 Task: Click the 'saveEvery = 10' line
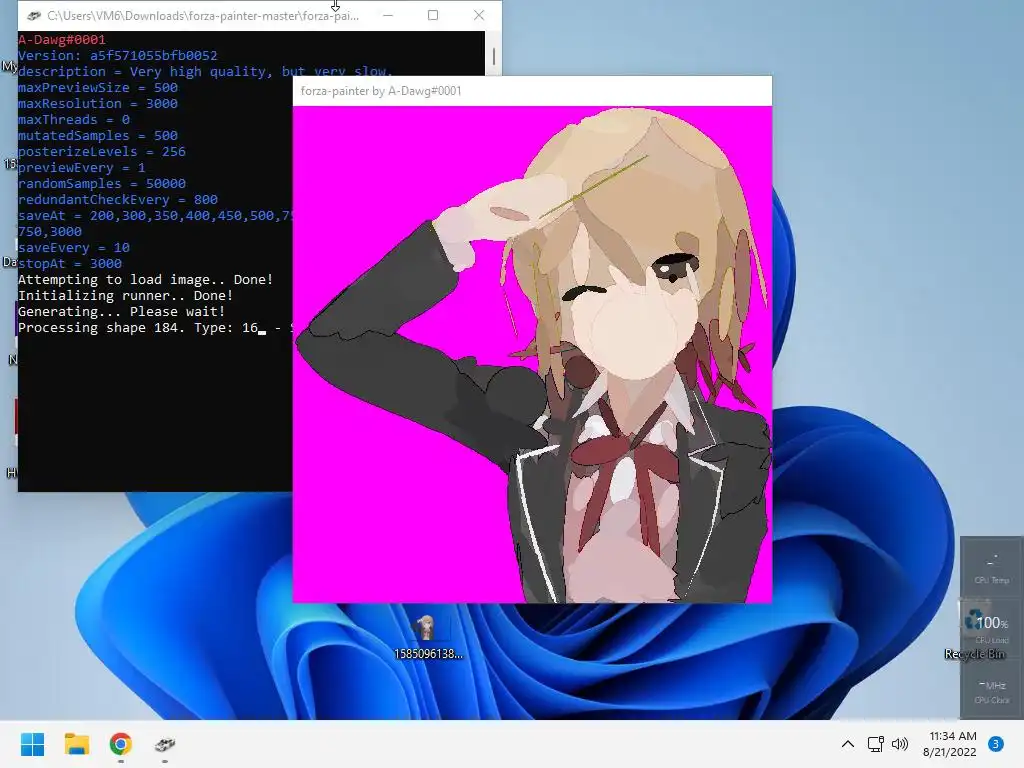(74, 248)
